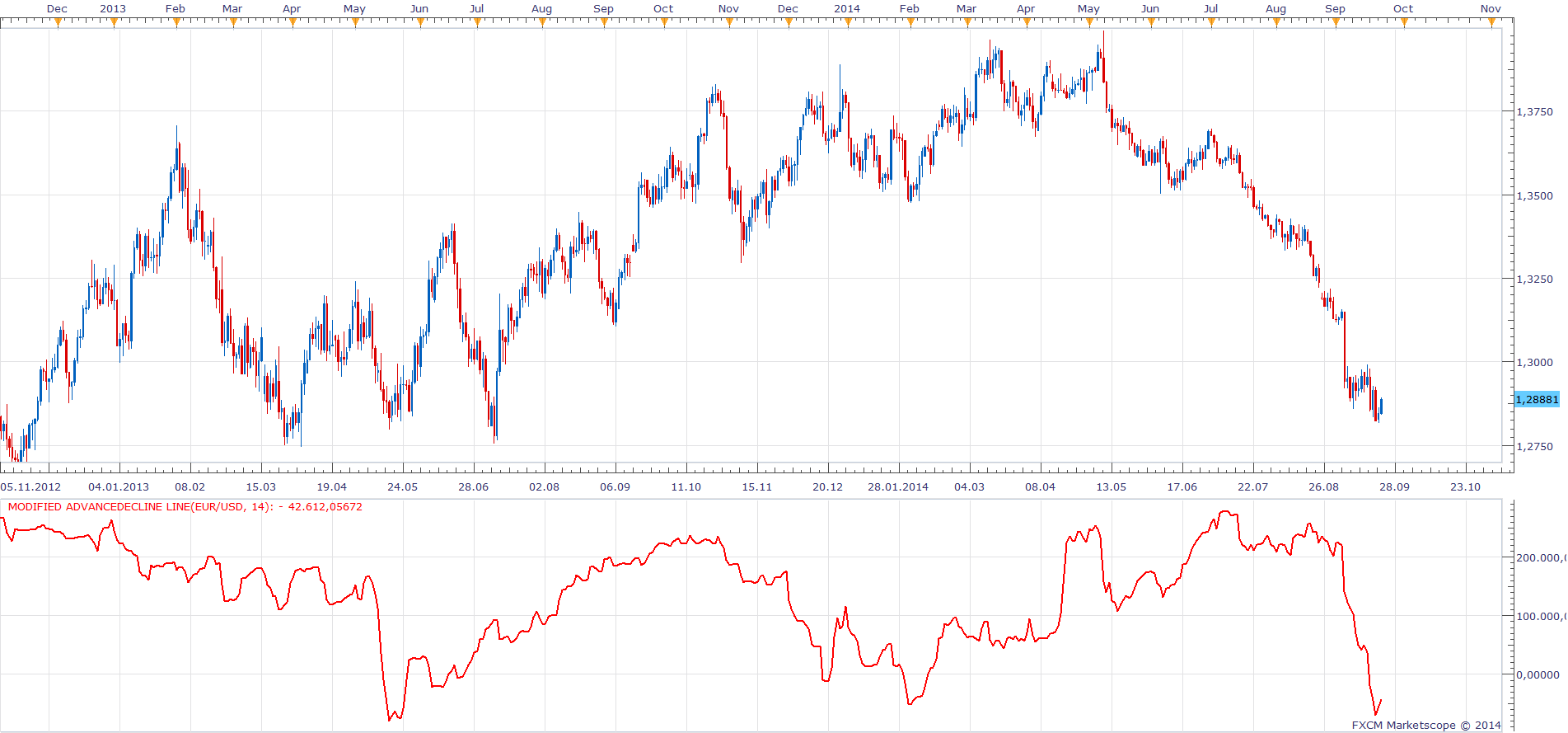The image size is (1568, 733).
Task: Click the 15.11 date on bottom axis
Action: click(x=757, y=486)
